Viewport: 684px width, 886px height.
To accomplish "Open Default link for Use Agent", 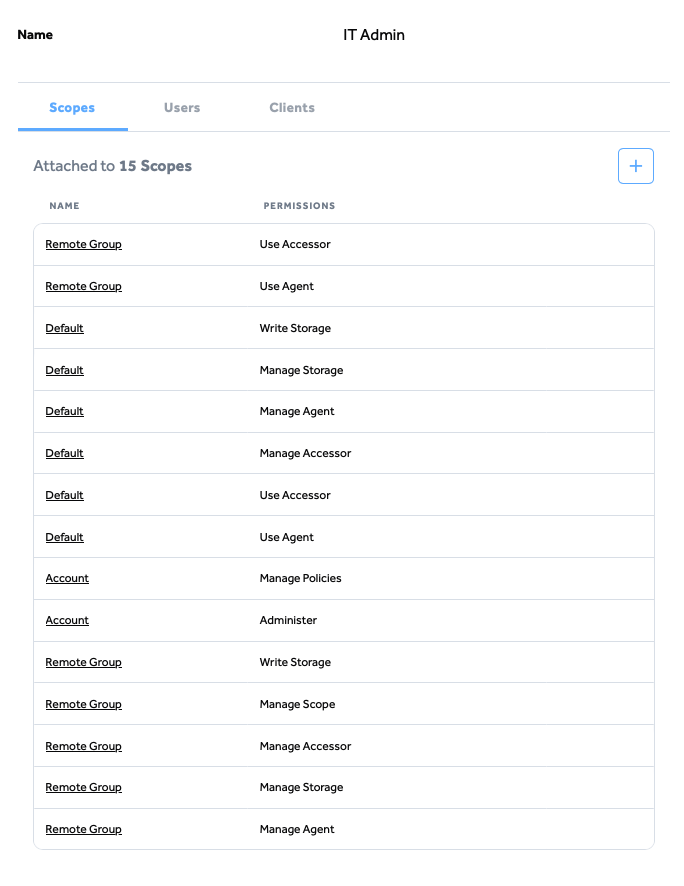I will (64, 537).
